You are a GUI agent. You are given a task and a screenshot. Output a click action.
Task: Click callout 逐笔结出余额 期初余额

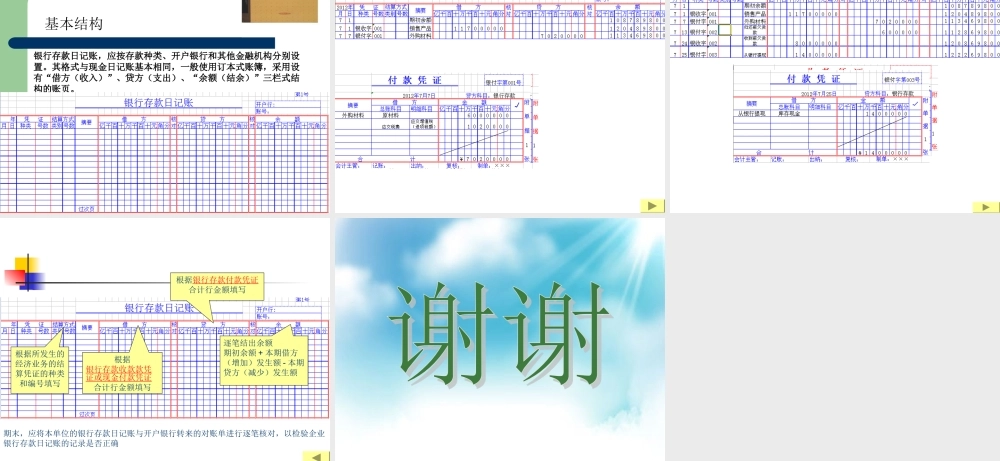[264, 361]
